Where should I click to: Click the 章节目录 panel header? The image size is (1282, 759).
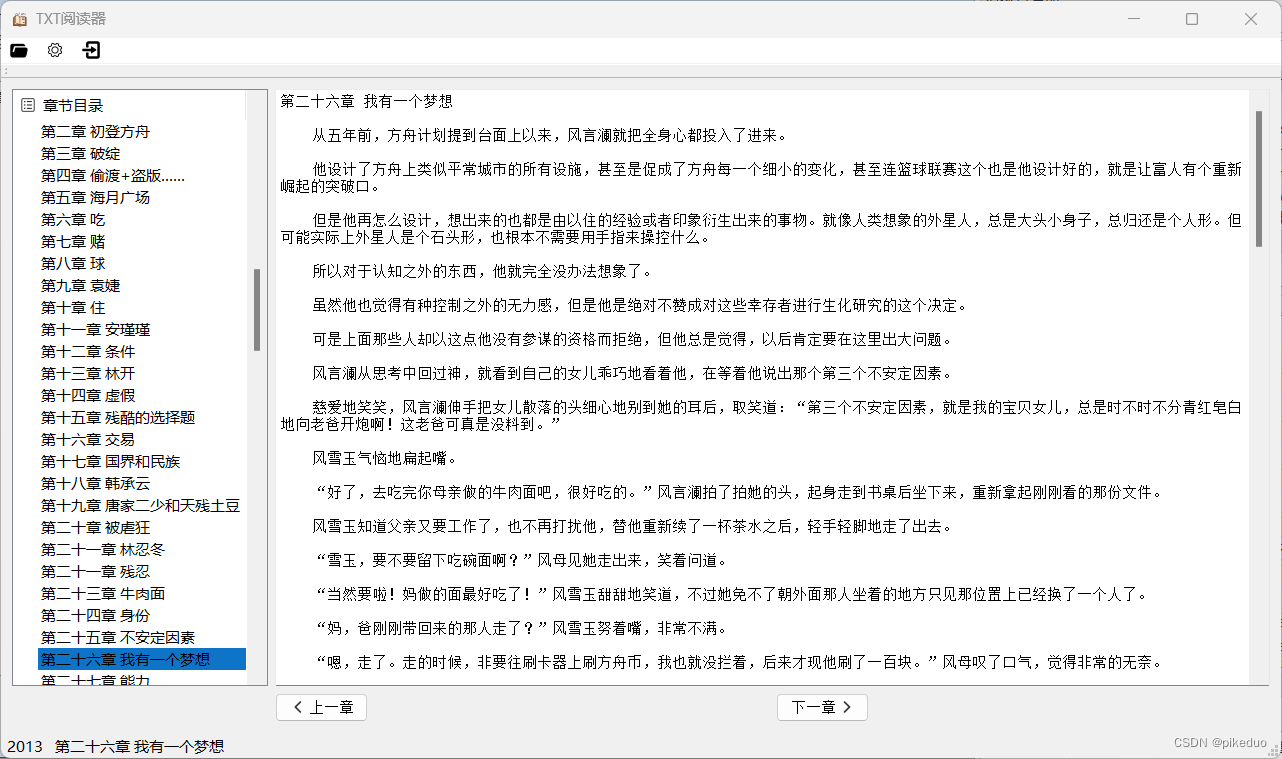[x=73, y=105]
